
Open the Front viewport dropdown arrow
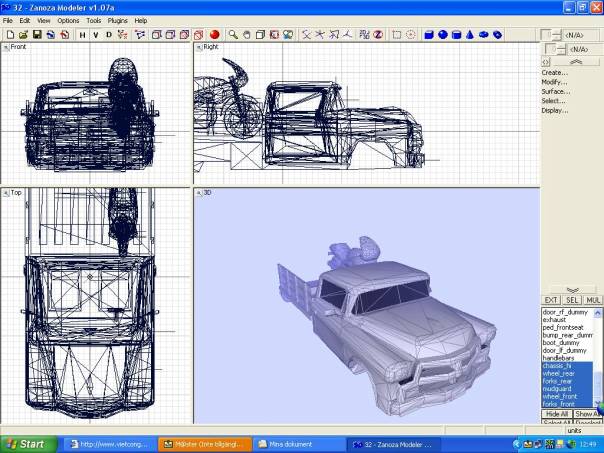coord(5,47)
